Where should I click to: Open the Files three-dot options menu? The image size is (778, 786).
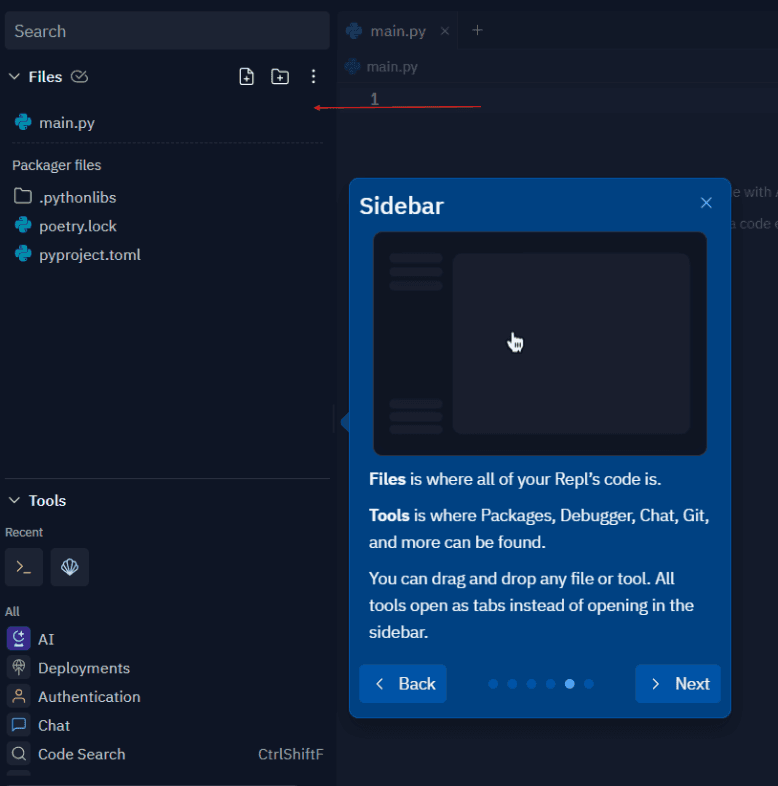[313, 77]
